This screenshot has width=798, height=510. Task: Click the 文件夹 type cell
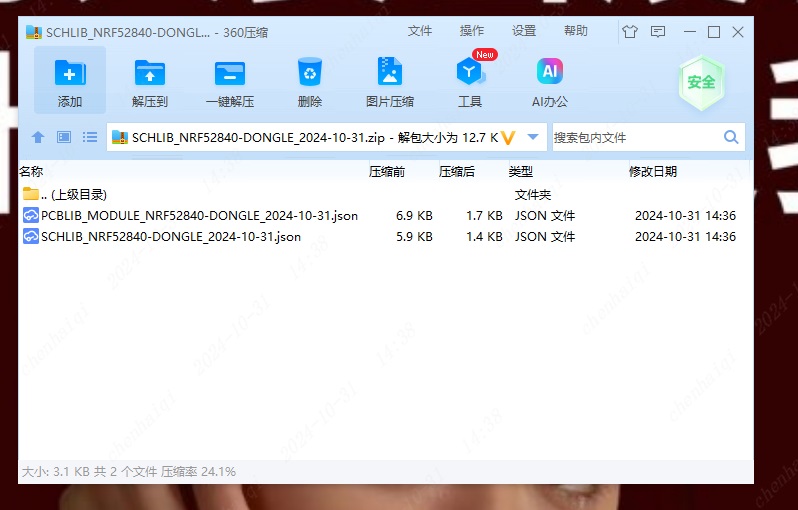533,194
